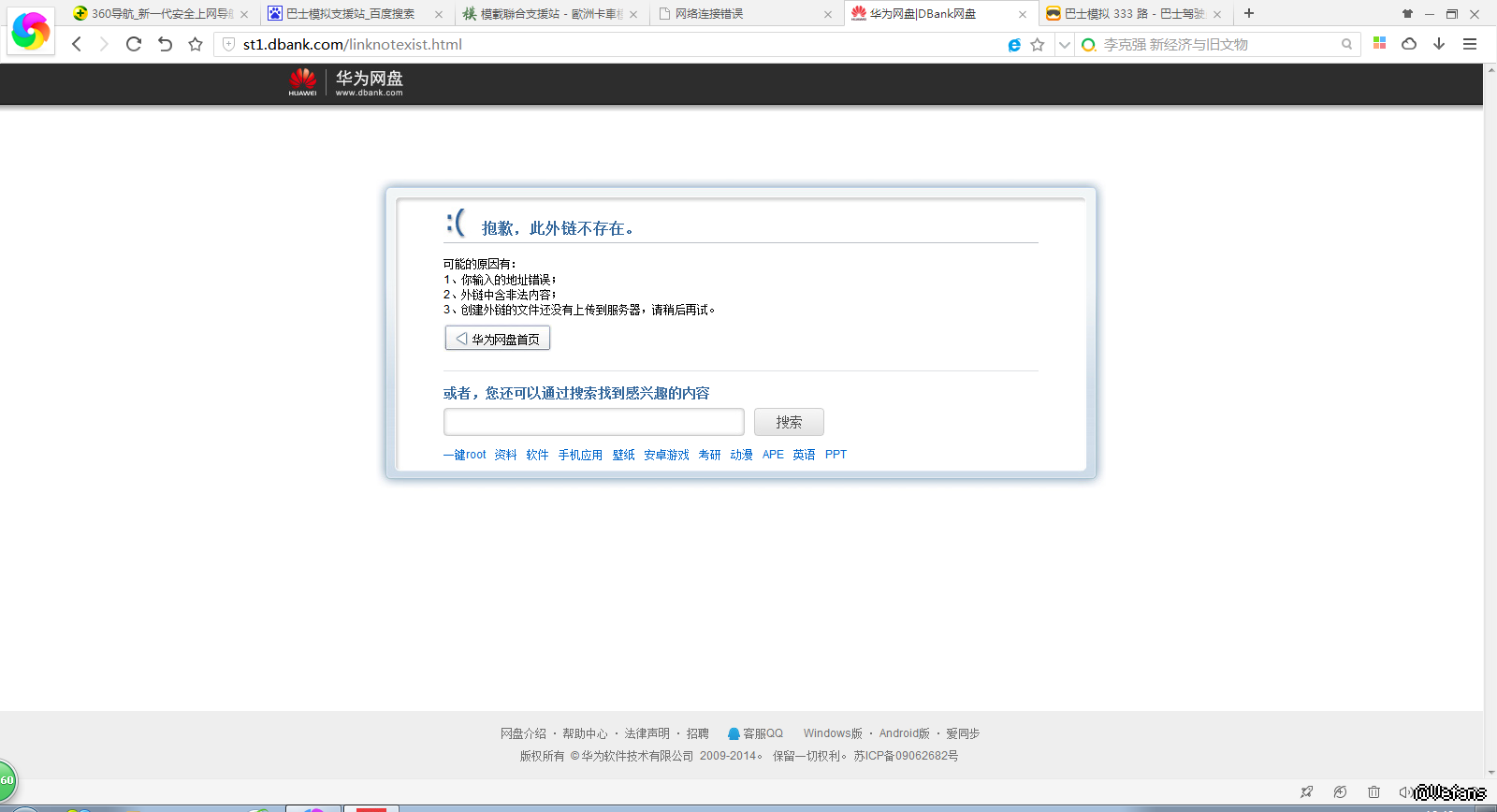Click the Huawei 华为网盘 logo in the header
This screenshot has height=812, width=1497.
[346, 82]
